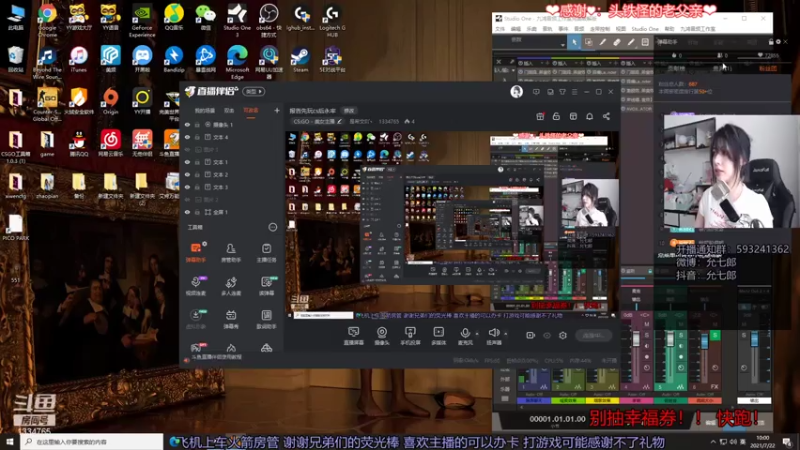Click the grayed start-stream button
Screen dimensions: 800x450
pyautogui.click(x=593, y=336)
